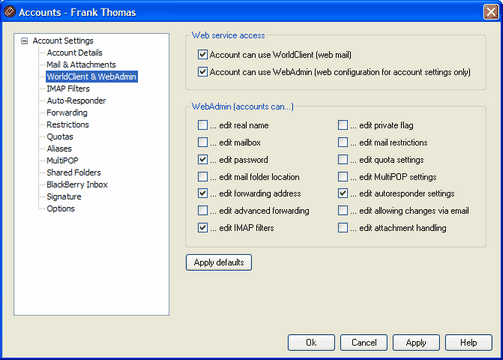Confirm the dialog with Ok
The width and height of the screenshot is (503, 360).
tap(311, 343)
